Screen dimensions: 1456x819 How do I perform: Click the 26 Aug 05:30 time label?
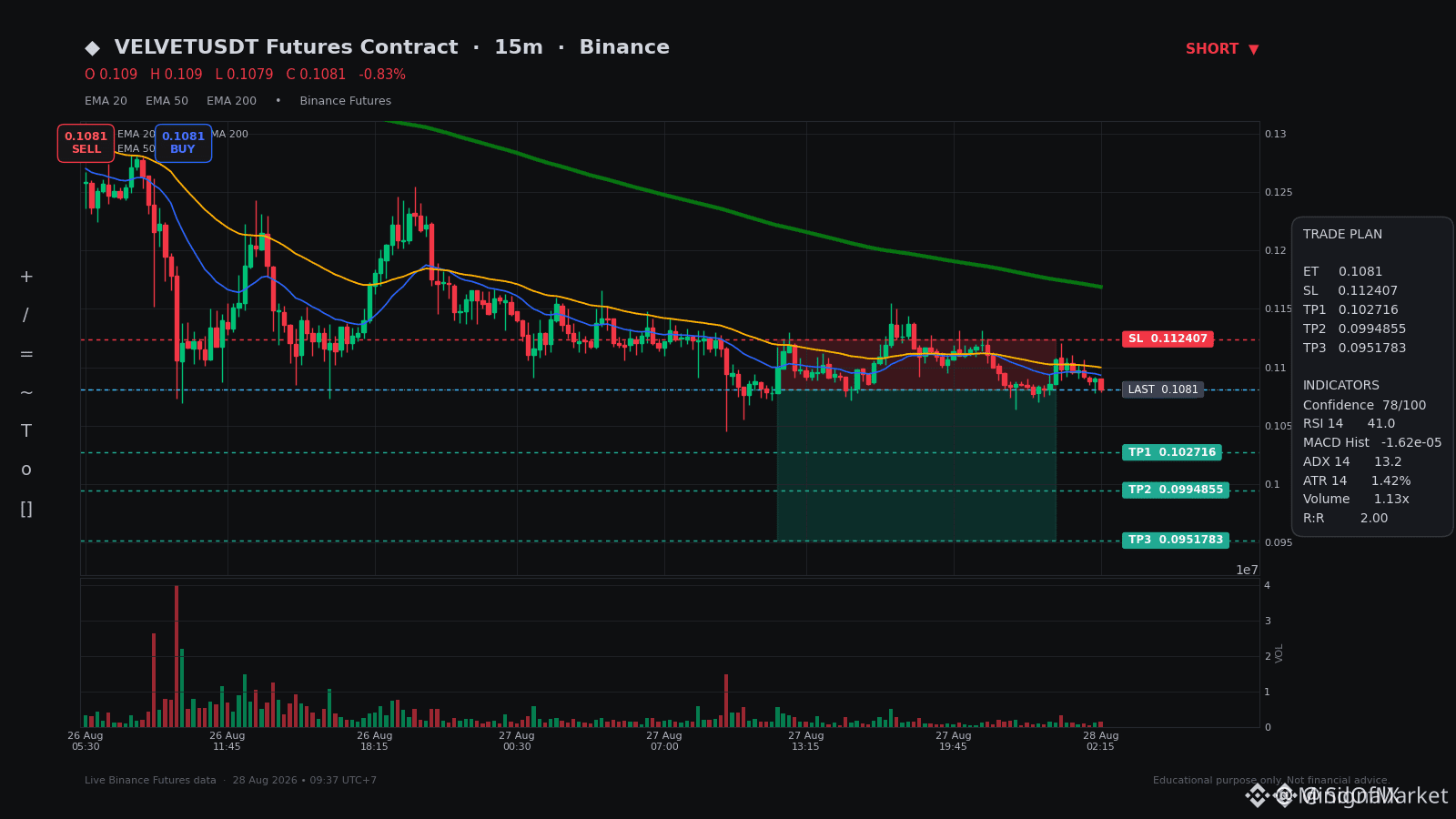click(x=86, y=741)
